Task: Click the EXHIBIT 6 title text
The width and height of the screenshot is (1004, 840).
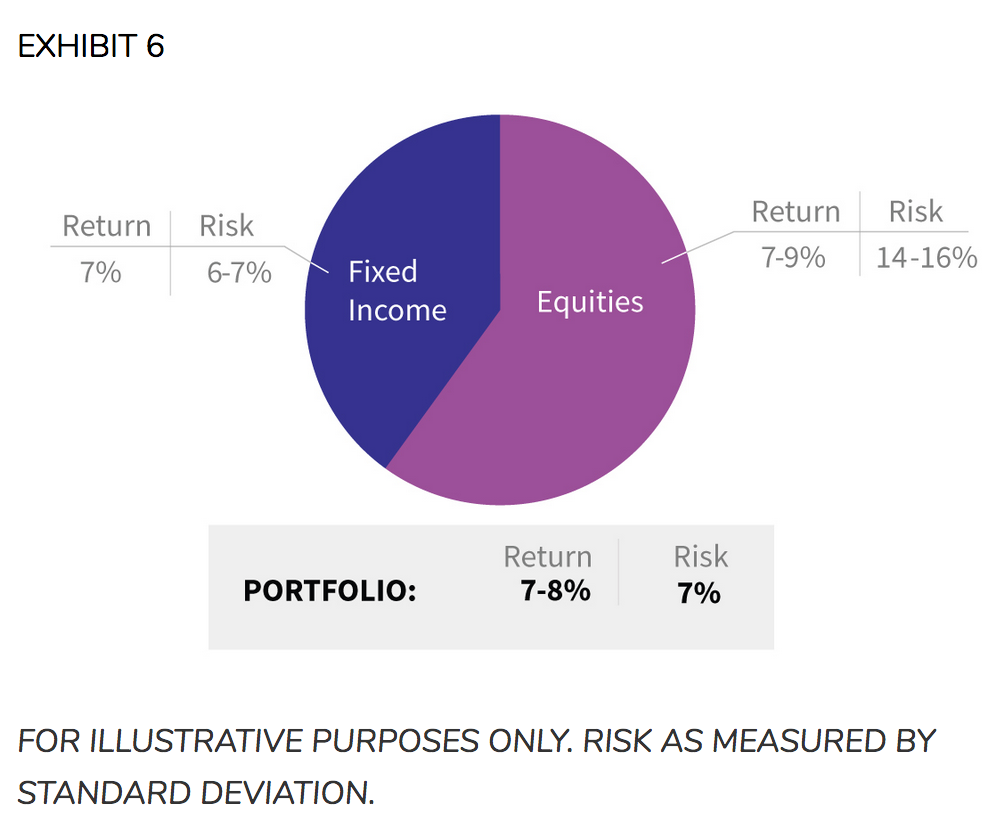Action: (x=91, y=47)
